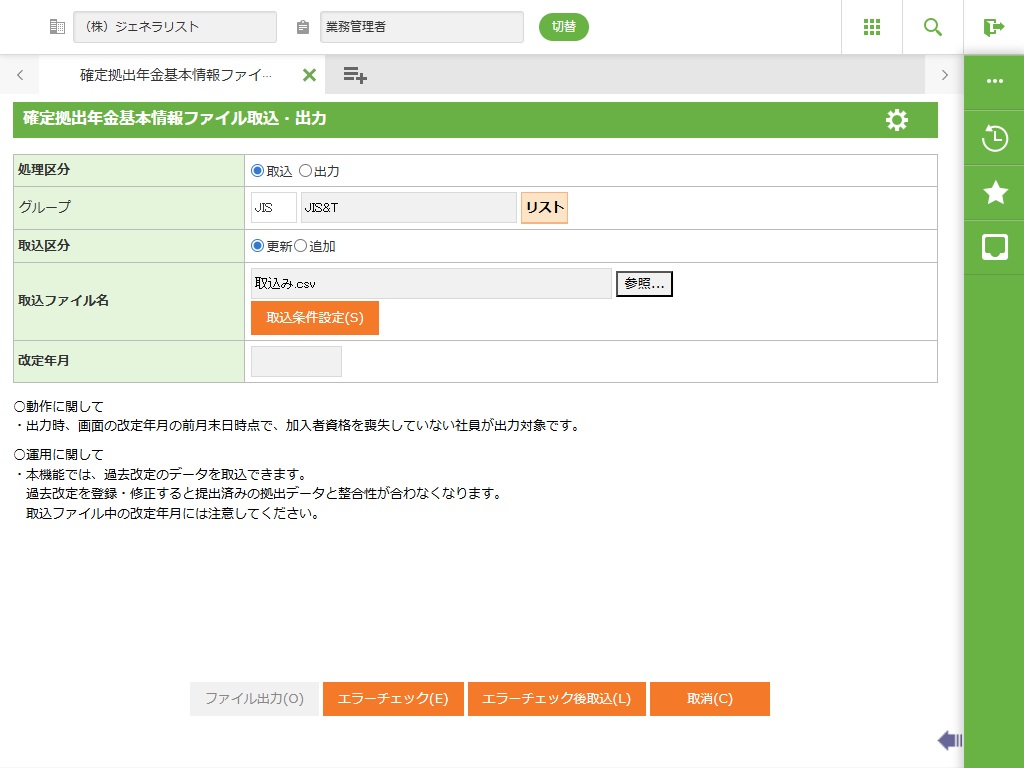Open the inbox tray icon in sidebar
This screenshot has height=768, width=1024.
coord(994,247)
